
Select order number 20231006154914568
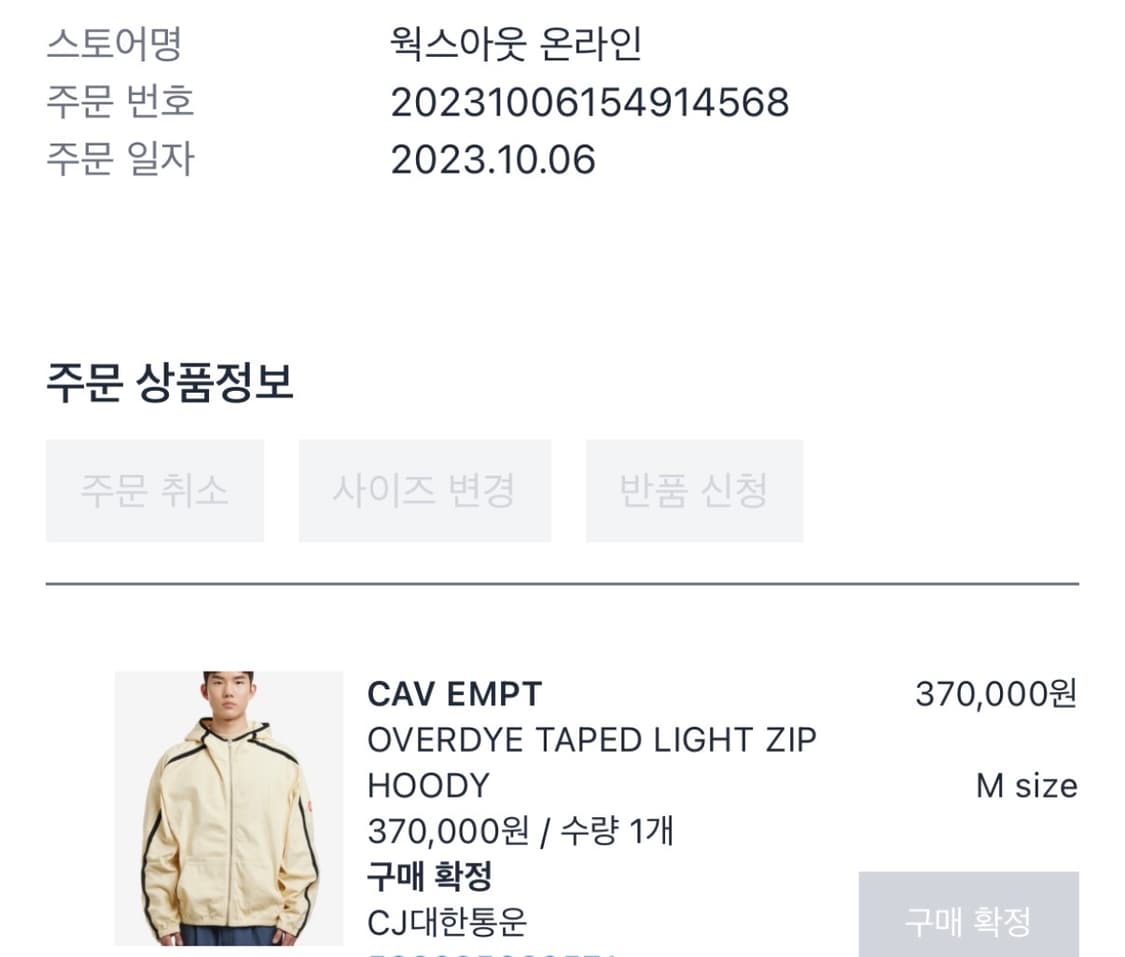pyautogui.click(x=589, y=102)
